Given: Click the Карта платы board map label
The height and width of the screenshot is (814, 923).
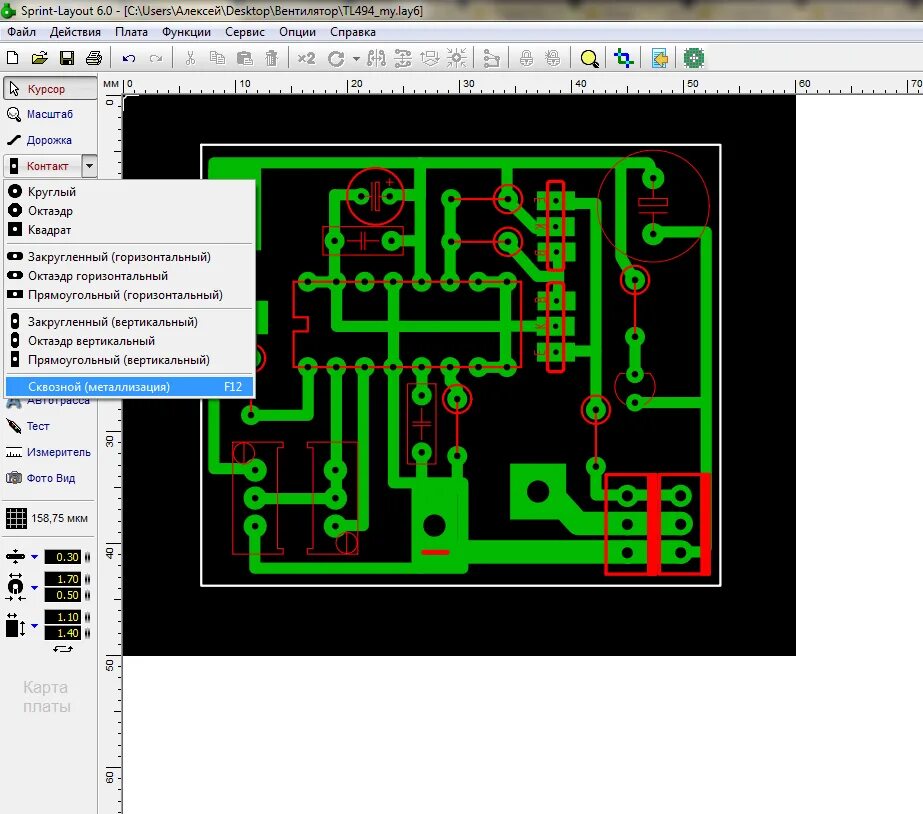Looking at the screenshot, I should click(47, 697).
